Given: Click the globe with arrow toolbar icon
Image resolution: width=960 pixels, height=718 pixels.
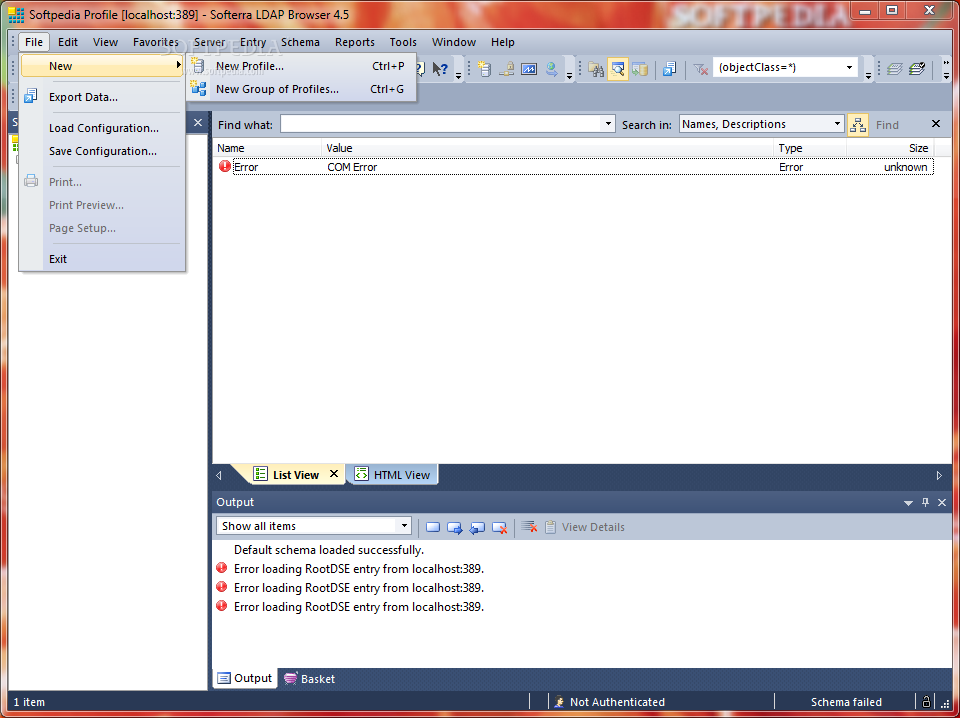Looking at the screenshot, I should 551,69.
